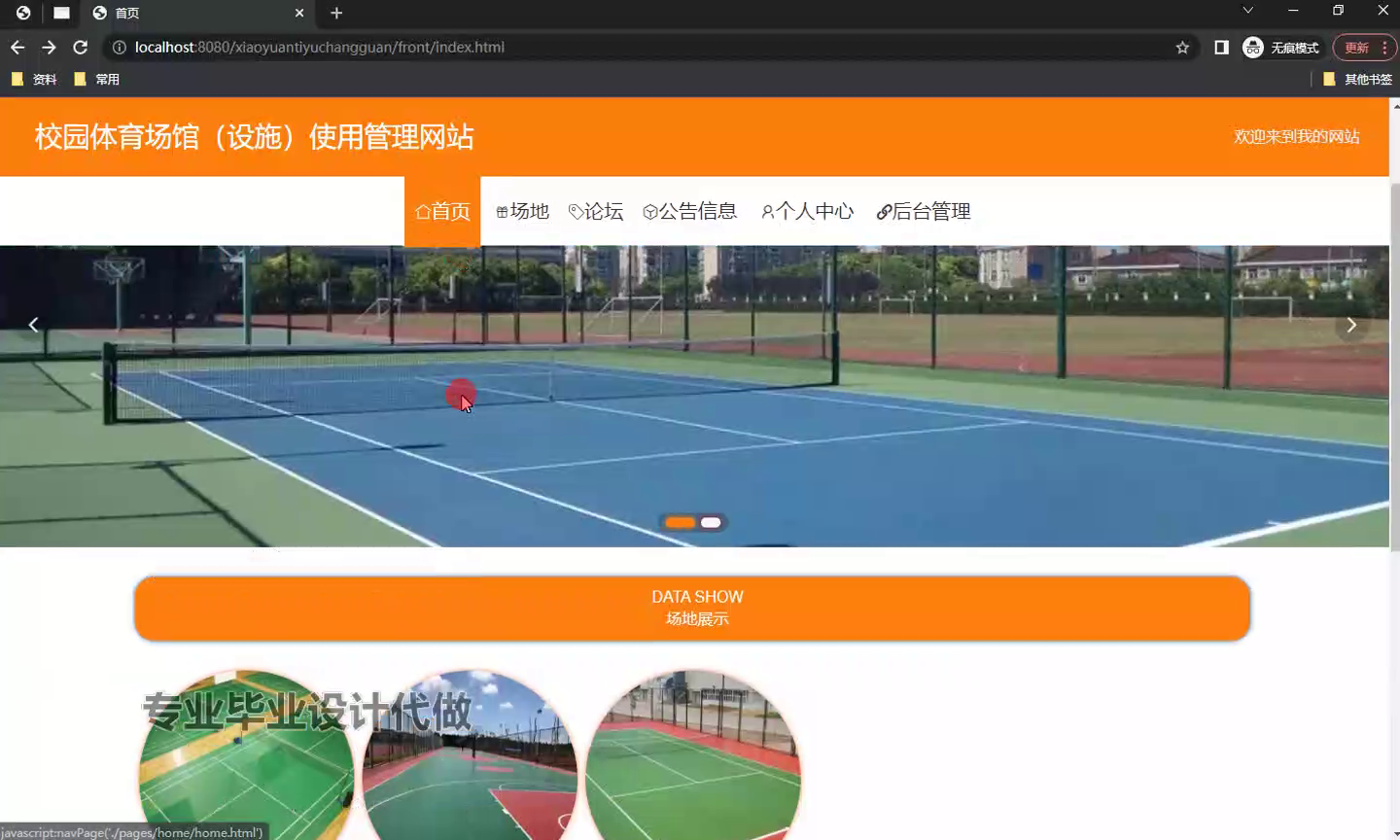Screen dimensions: 1400x840
Task: Go back with the browser back arrow
Action: 17,47
